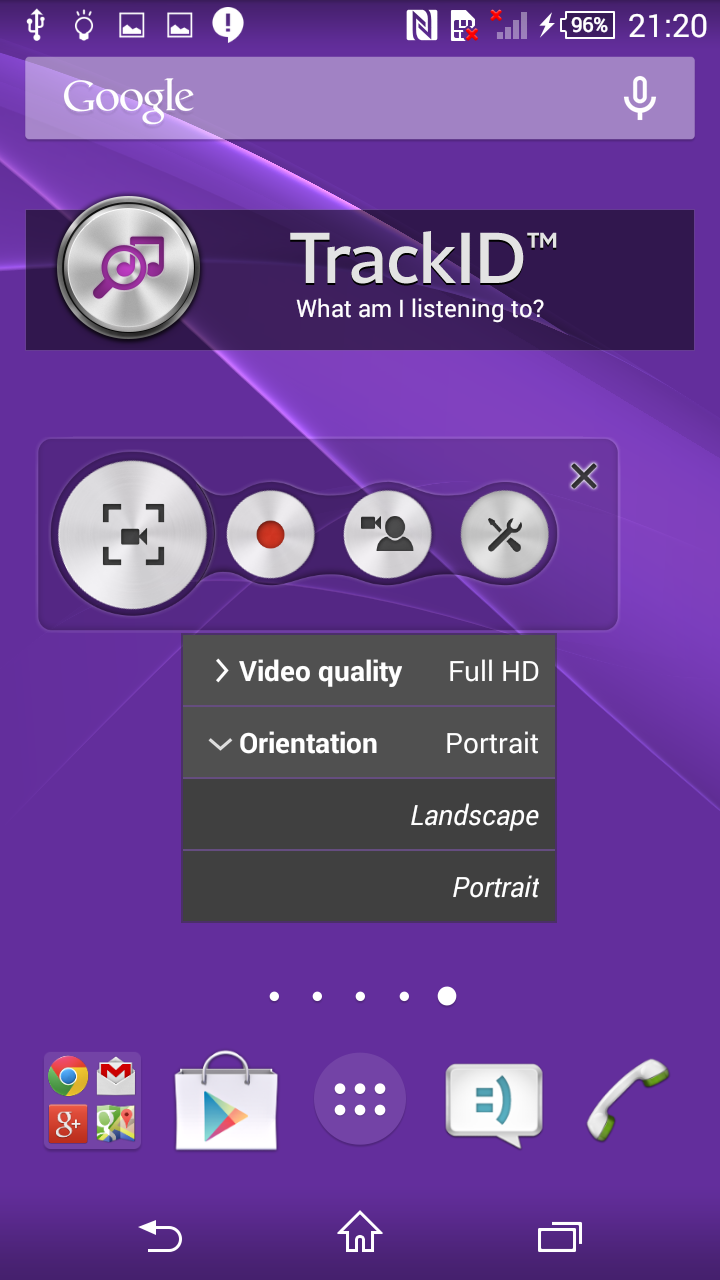This screenshot has width=720, height=1280.
Task: Open the Google apps folder
Action: pyautogui.click(x=92, y=1100)
